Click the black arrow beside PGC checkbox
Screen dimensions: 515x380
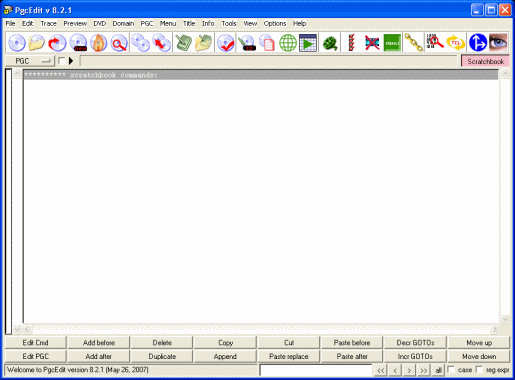coord(71,61)
